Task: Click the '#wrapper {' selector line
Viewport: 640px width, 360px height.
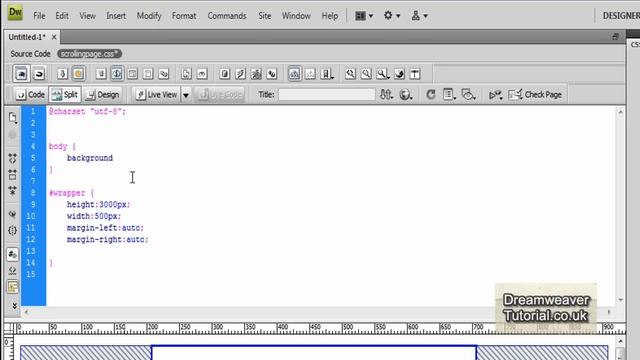Action: 71,193
